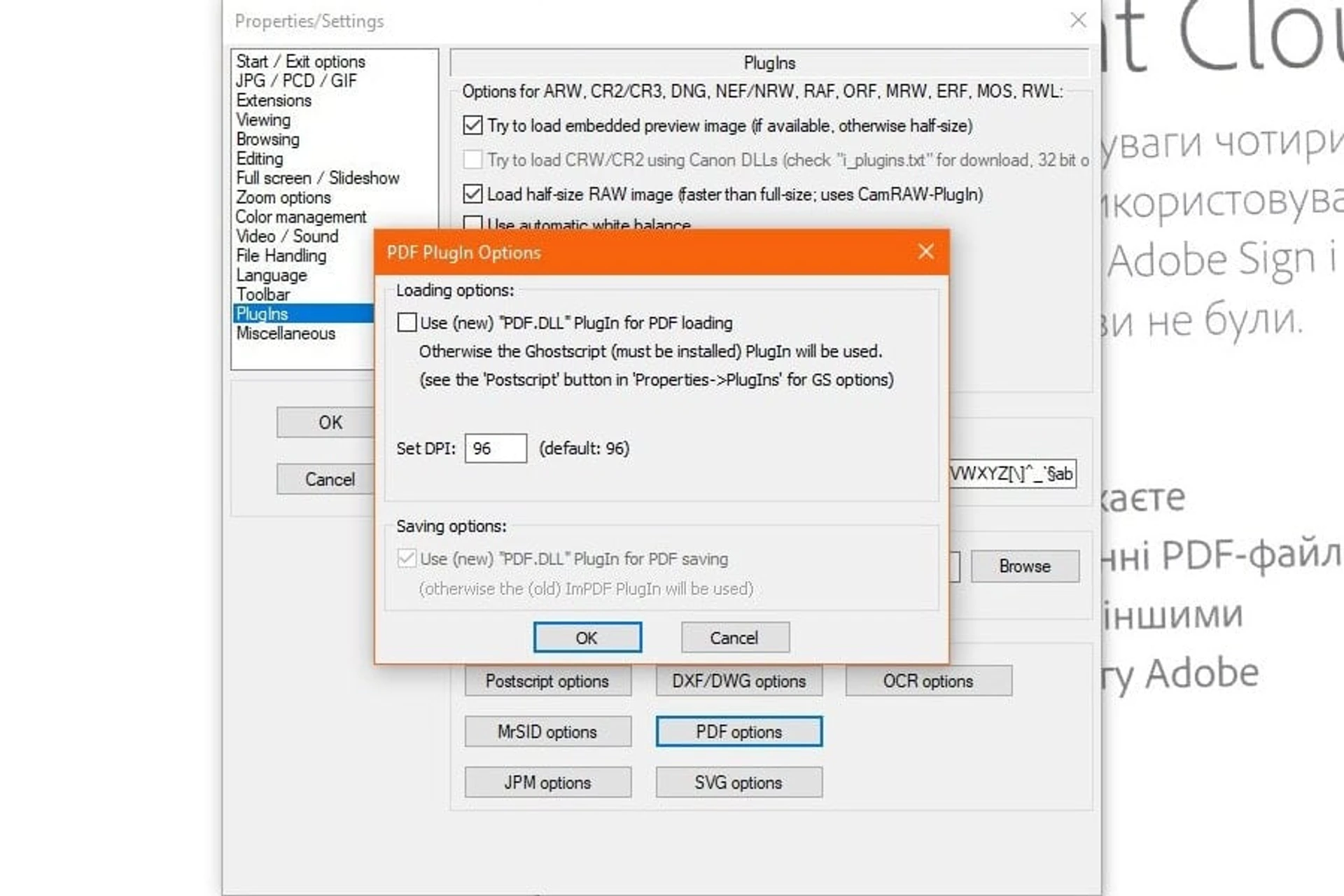
Task: Close the Properties/Settings window
Action: [1078, 20]
